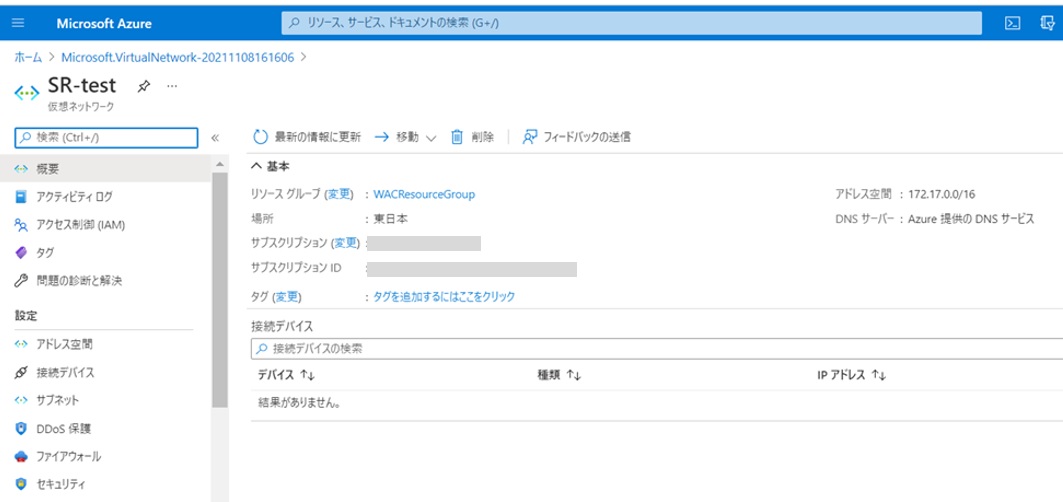Change resource group via 変更 link
This screenshot has height=502, width=1063.
[340, 195]
